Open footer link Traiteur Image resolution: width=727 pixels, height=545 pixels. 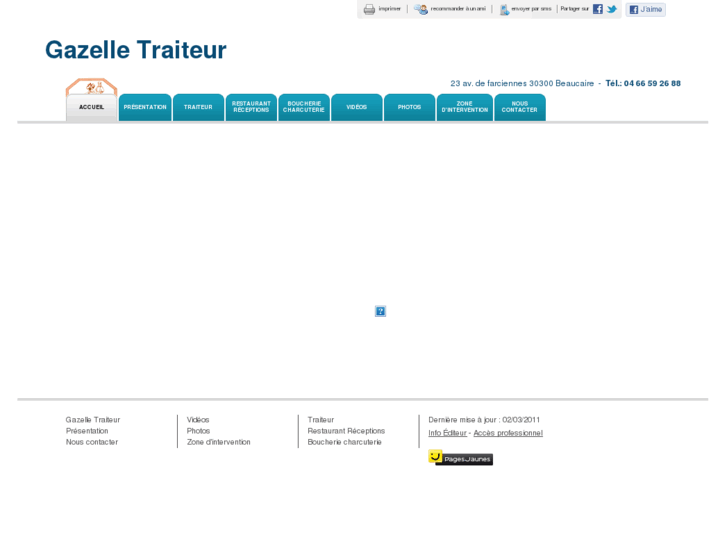pos(321,420)
